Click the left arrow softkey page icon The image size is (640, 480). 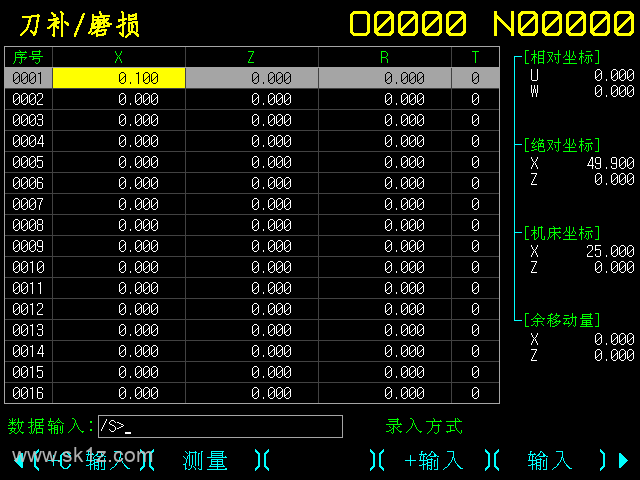pos(19,460)
